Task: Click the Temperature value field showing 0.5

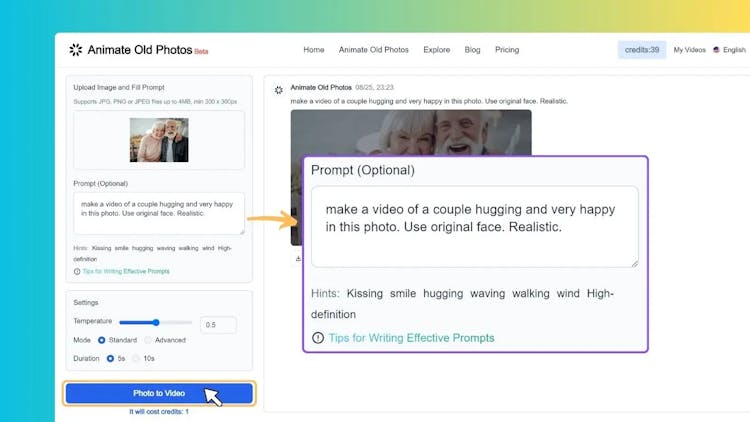Action: tap(218, 324)
